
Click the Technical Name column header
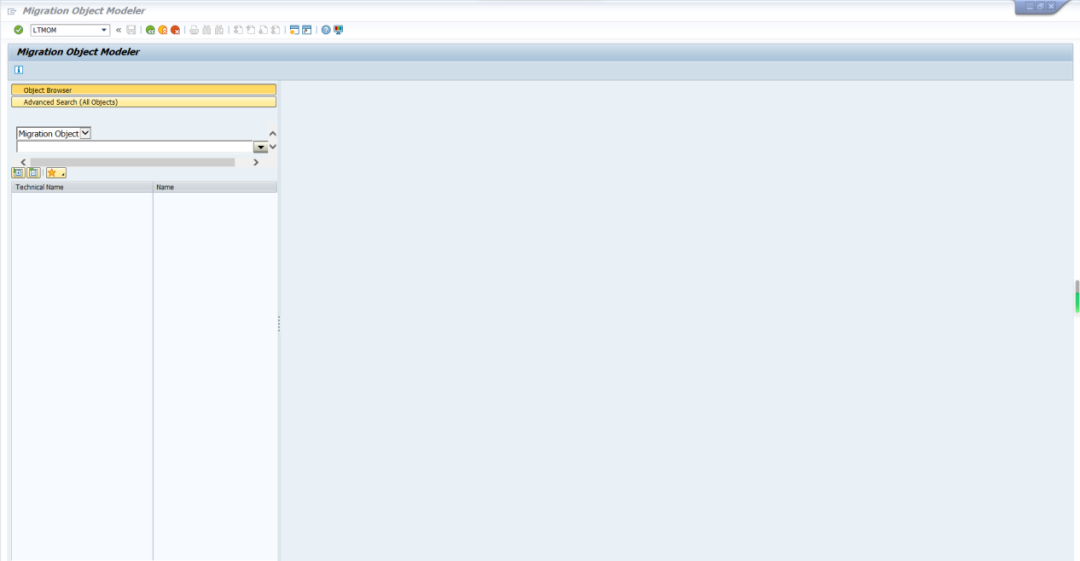(82, 187)
